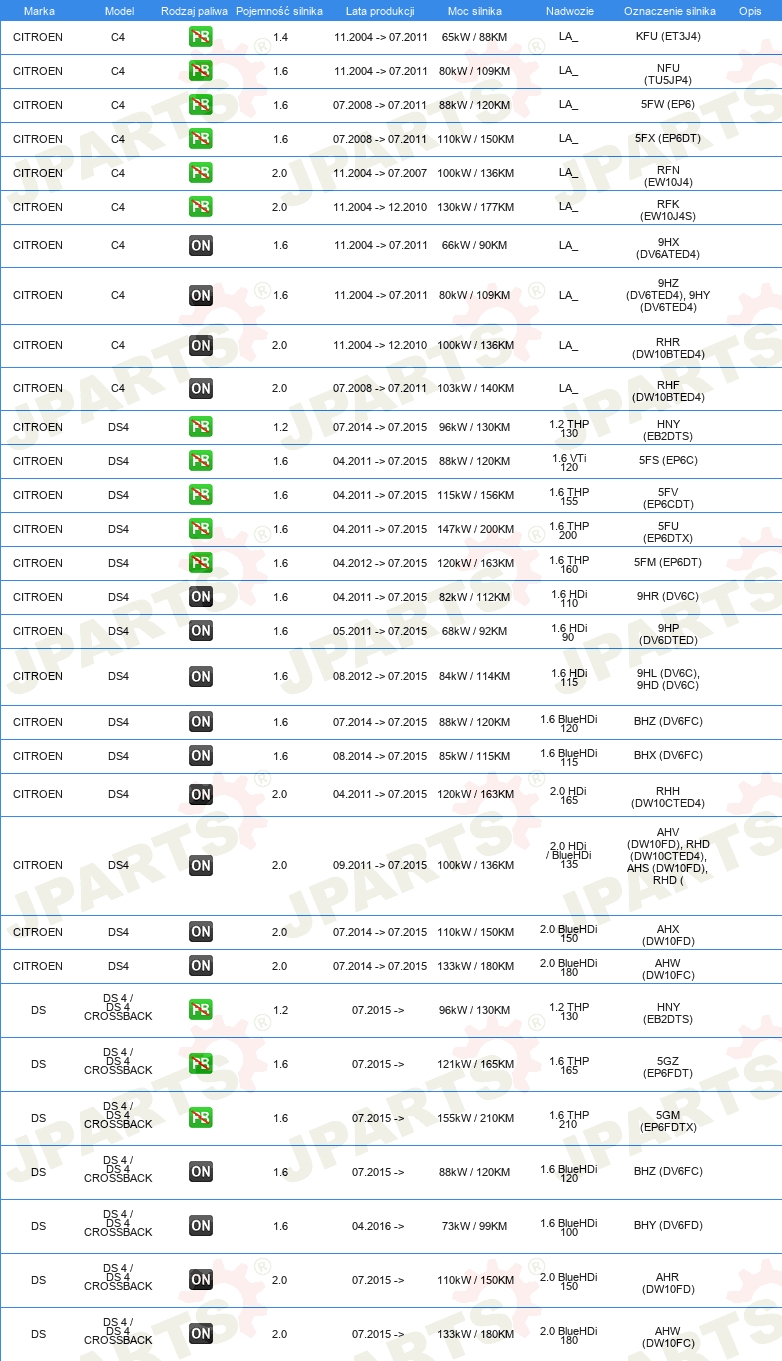
Task: Click the PB fuel icon in the NFU (TU5JP4) row
Action: 201,71
